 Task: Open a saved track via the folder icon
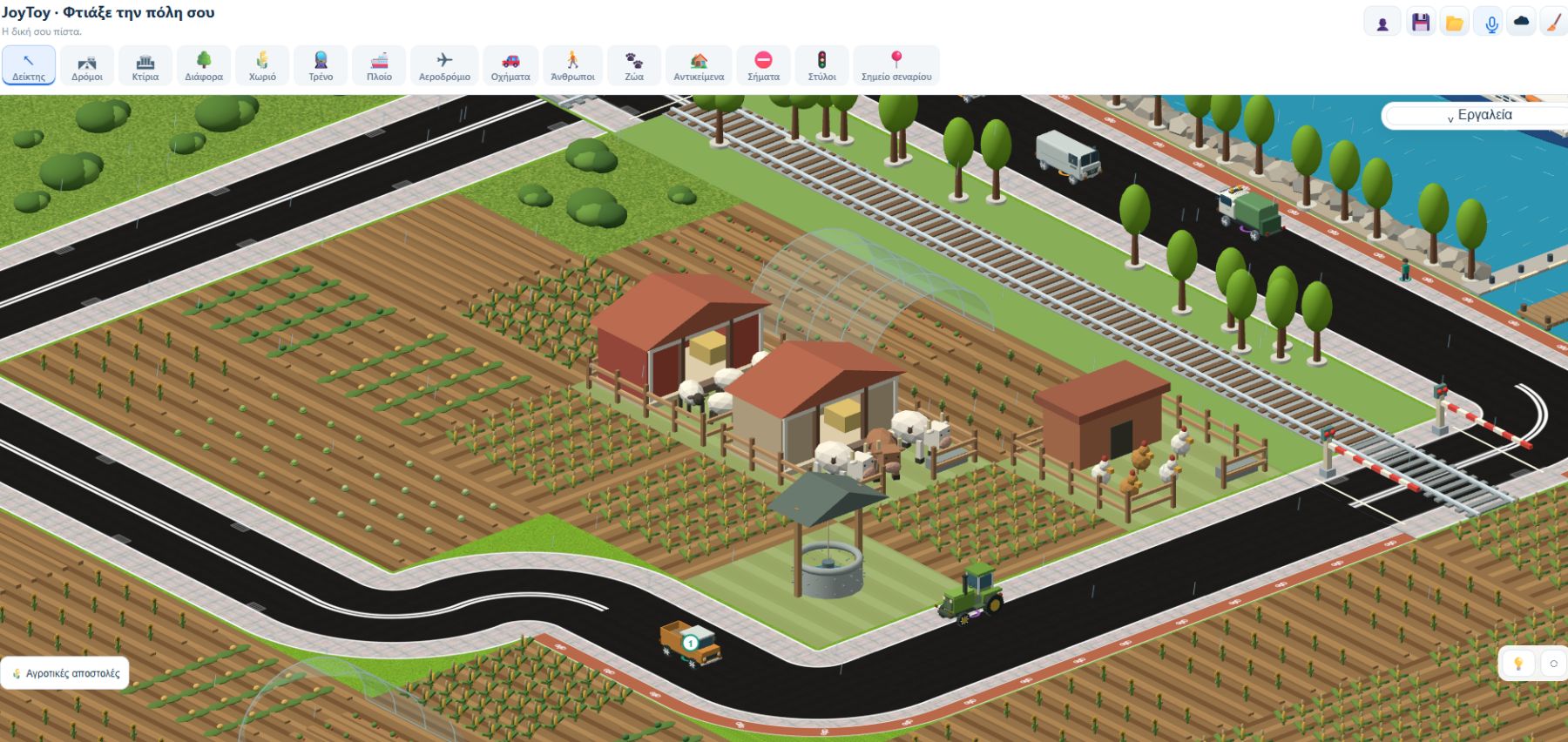[x=1455, y=23]
